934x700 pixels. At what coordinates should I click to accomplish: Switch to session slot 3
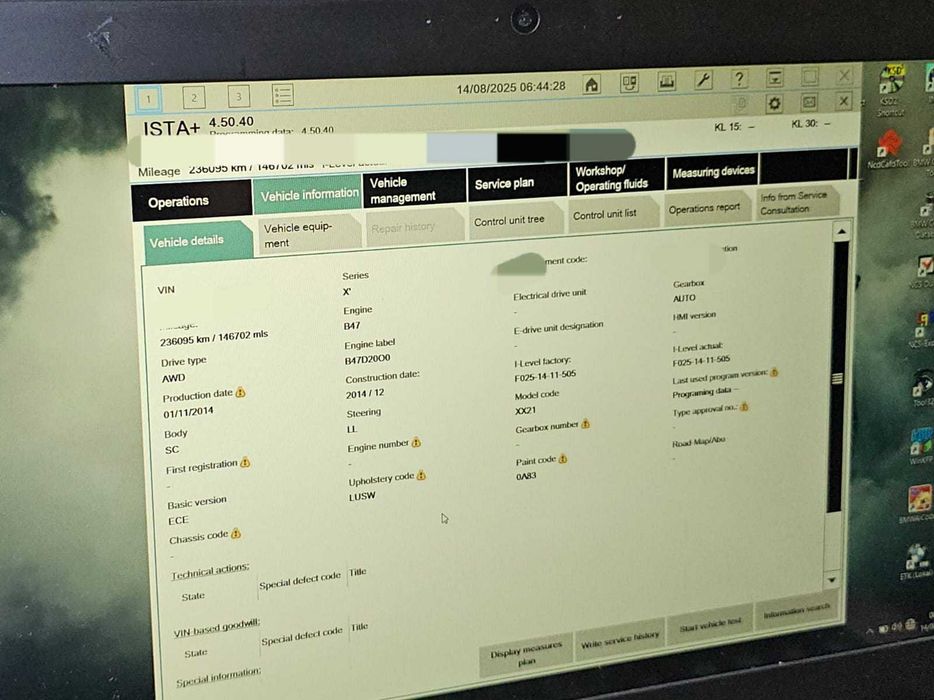(238, 96)
